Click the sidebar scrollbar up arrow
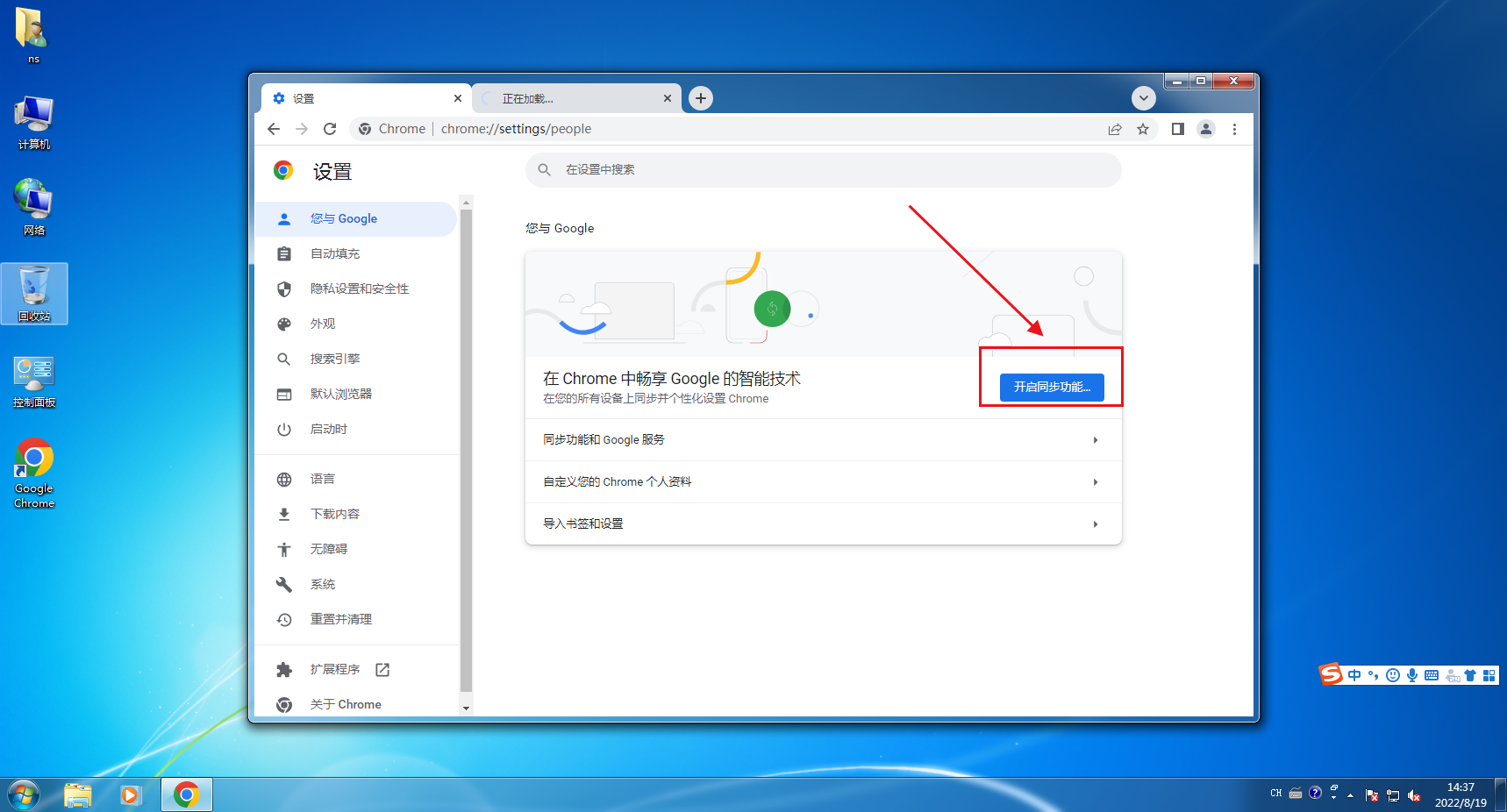The width and height of the screenshot is (1507, 812). (466, 203)
